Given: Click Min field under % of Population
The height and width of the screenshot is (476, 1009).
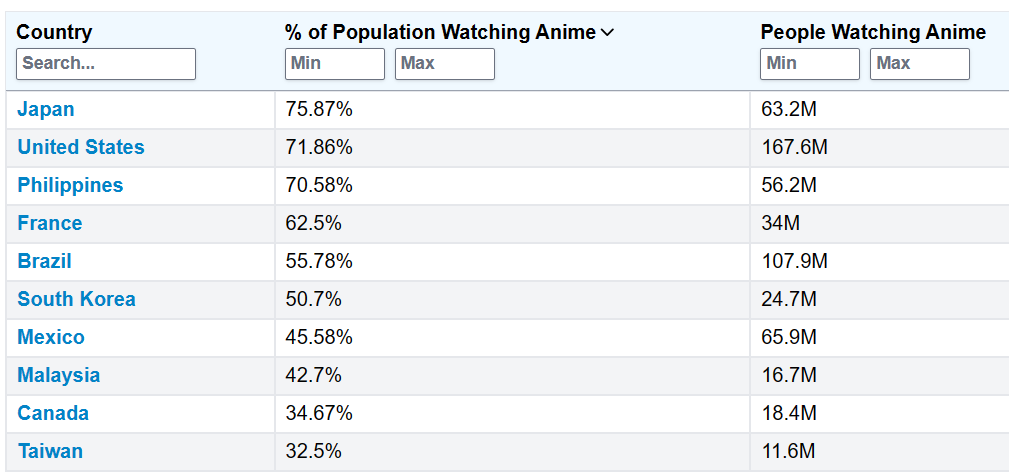Looking at the screenshot, I should [x=335, y=63].
